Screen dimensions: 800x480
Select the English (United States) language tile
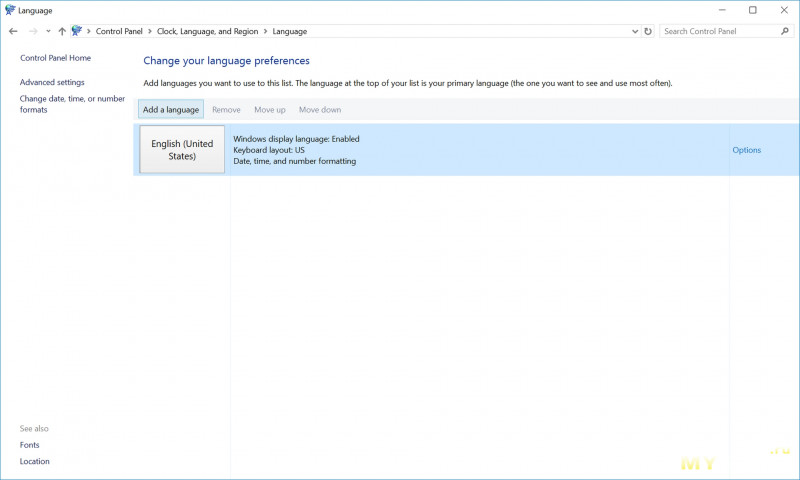[182, 150]
